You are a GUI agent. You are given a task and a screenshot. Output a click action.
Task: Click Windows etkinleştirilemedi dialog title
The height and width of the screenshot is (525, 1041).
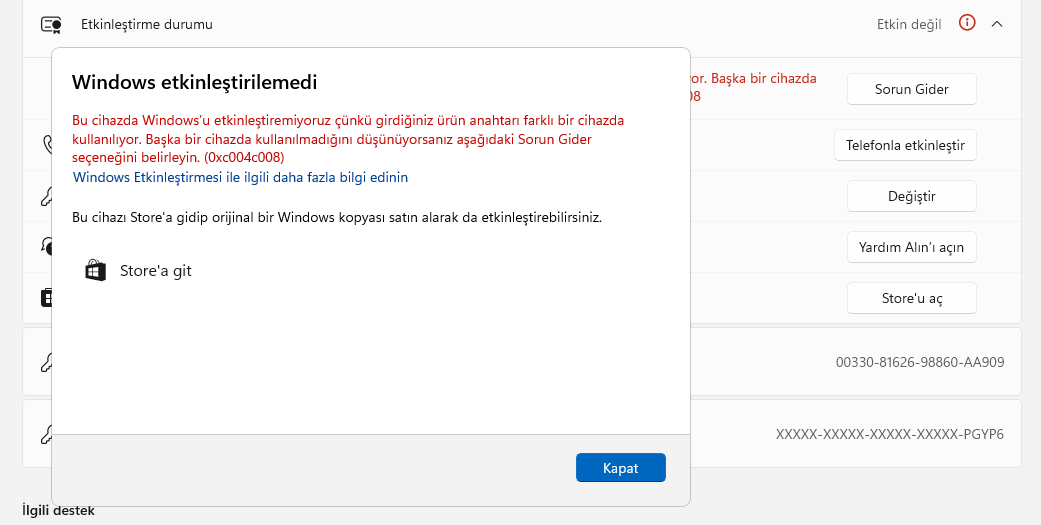pyautogui.click(x=195, y=82)
